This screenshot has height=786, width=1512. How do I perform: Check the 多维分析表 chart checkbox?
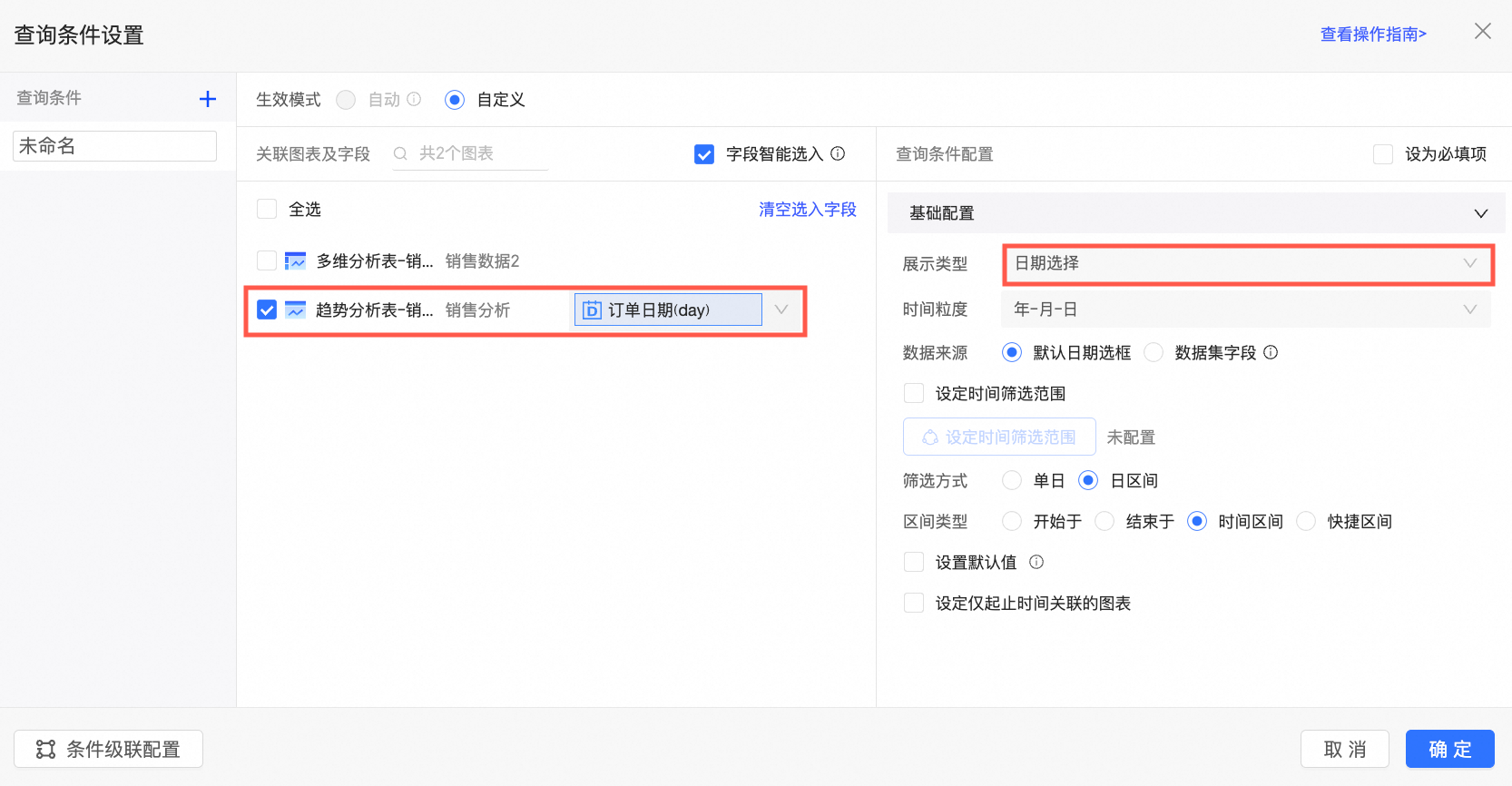click(x=267, y=260)
